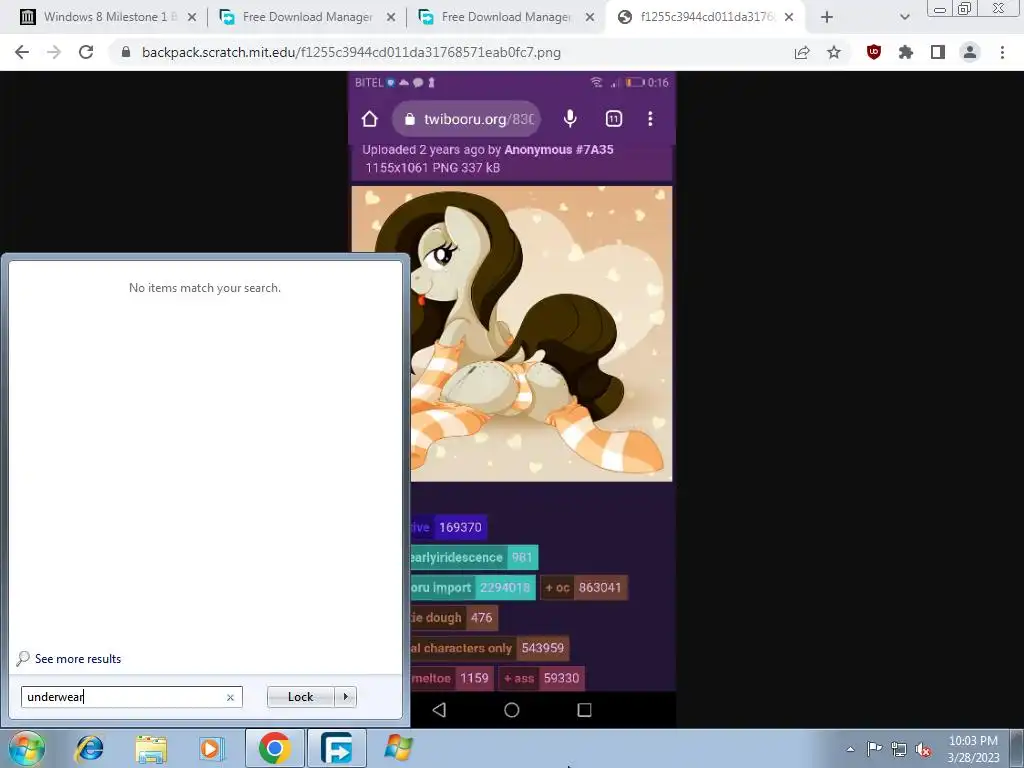Click the microphone icon in phone screenshot

[570, 118]
